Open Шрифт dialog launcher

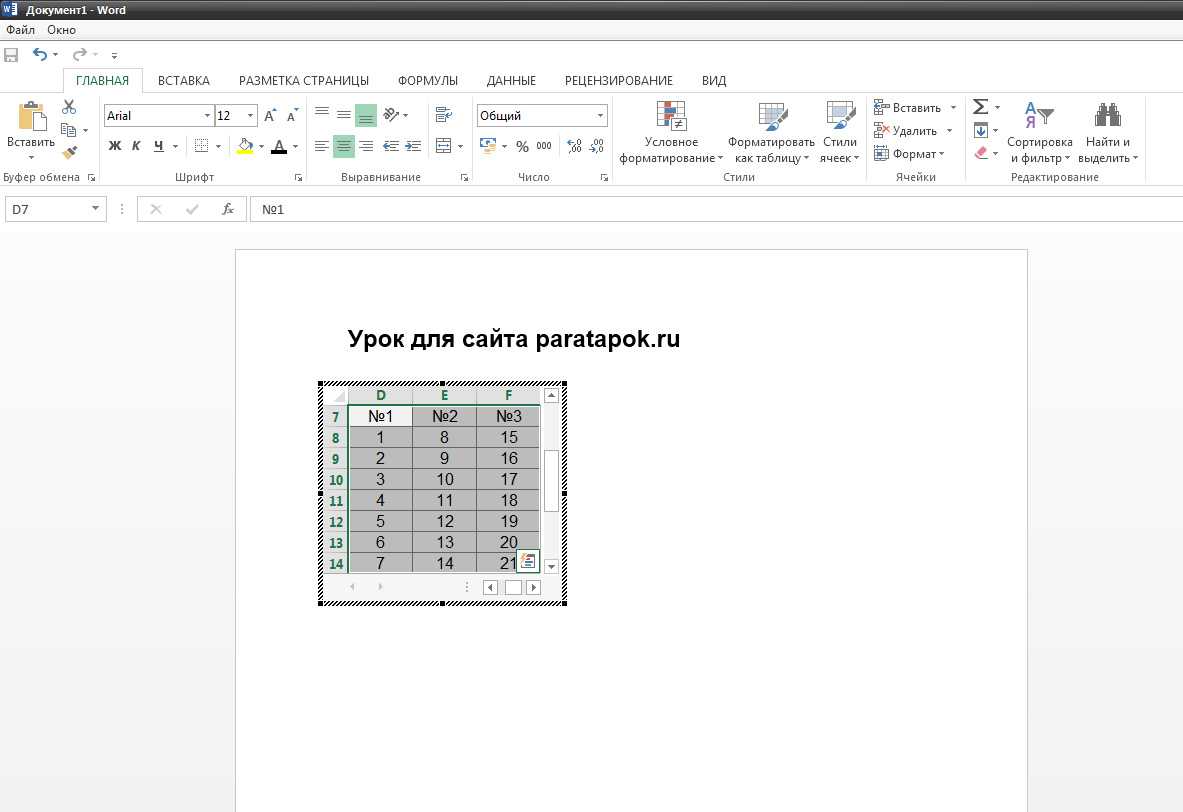(x=299, y=177)
